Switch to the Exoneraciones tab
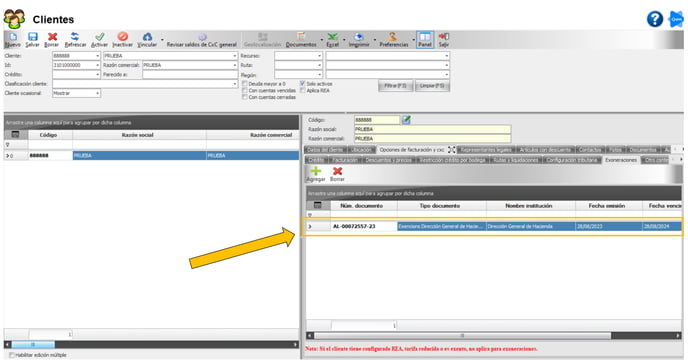This screenshot has width=688, height=364. (x=620, y=160)
